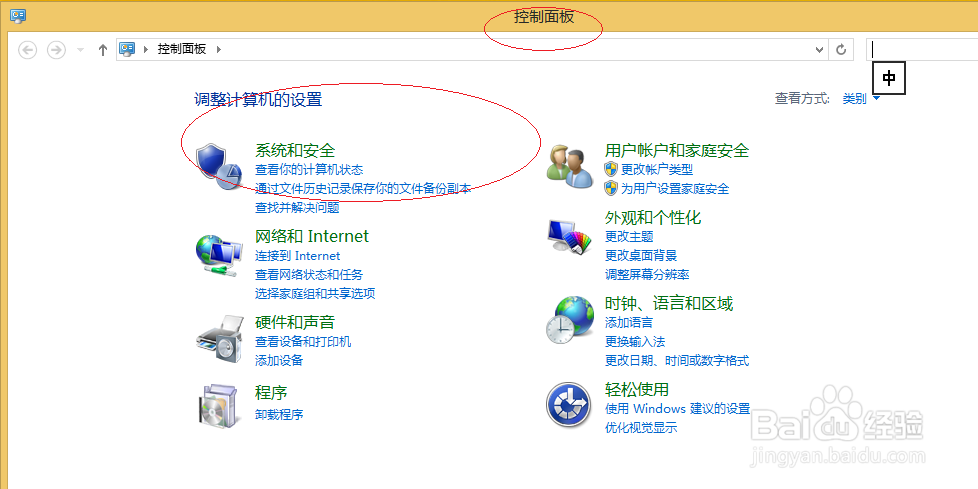Open 查看网络状态和任务

(x=309, y=274)
